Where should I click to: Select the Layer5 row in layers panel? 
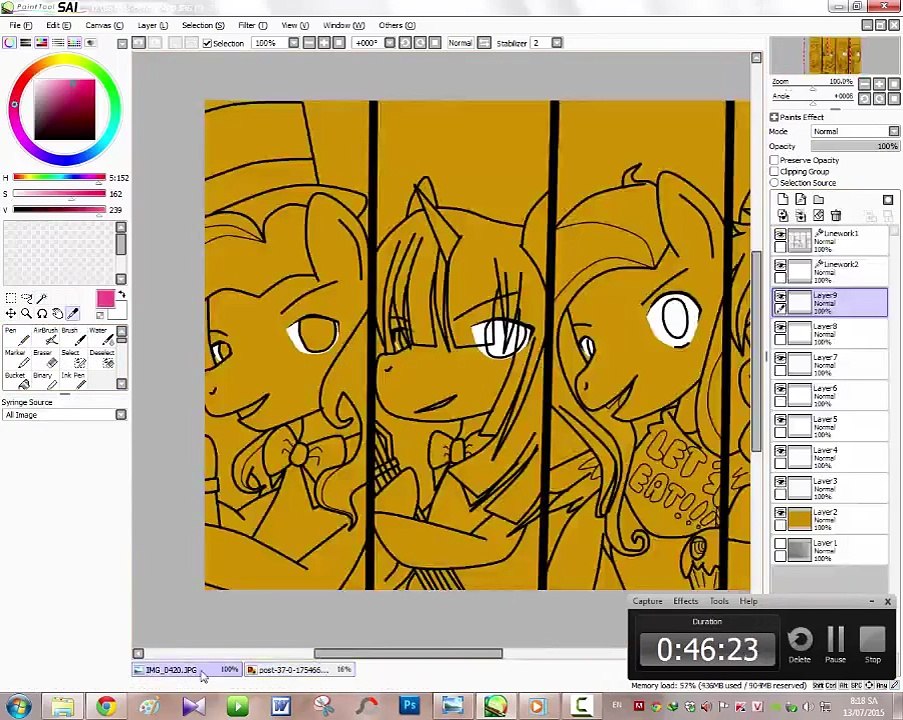[x=830, y=426]
